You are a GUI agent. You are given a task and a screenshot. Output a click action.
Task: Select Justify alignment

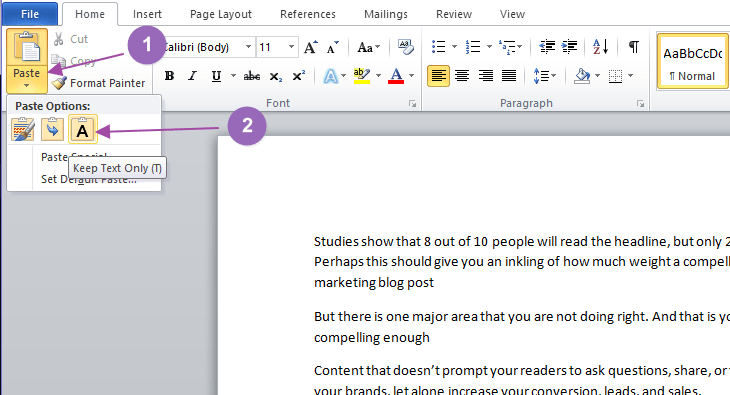pos(509,76)
